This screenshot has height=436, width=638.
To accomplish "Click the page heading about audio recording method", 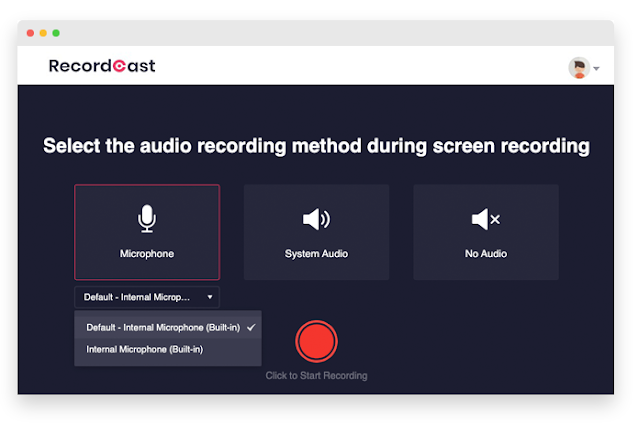I will 316,146.
